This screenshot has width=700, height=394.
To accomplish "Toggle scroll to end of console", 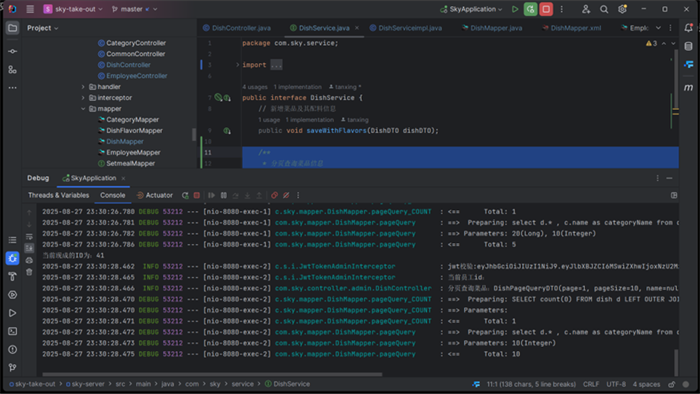I will tap(29, 248).
